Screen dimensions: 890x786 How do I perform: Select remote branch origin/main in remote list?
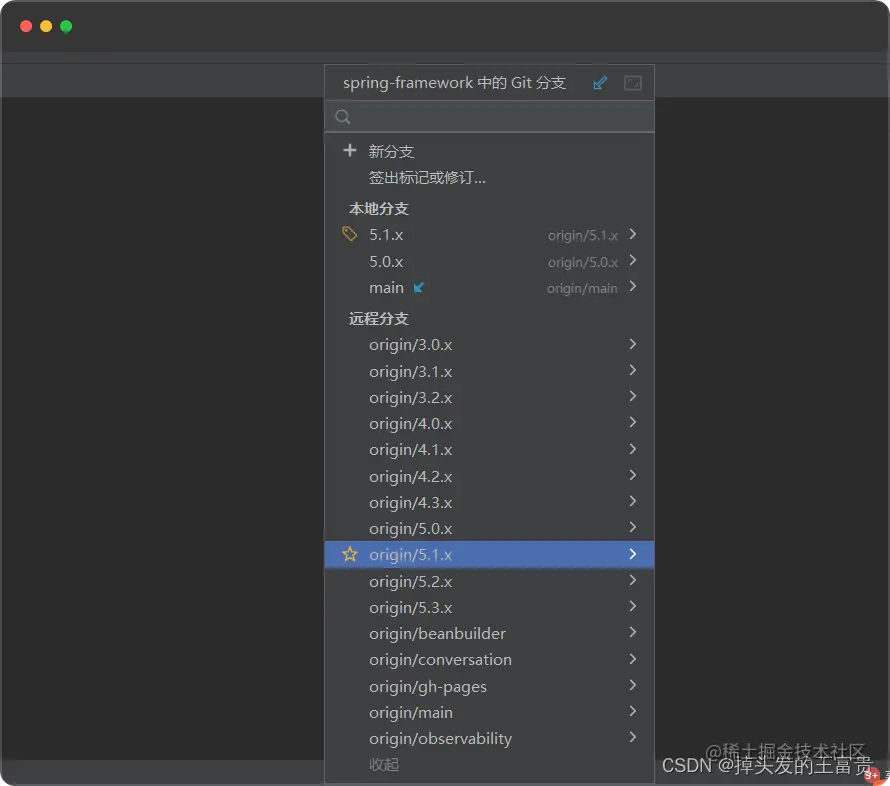[410, 713]
